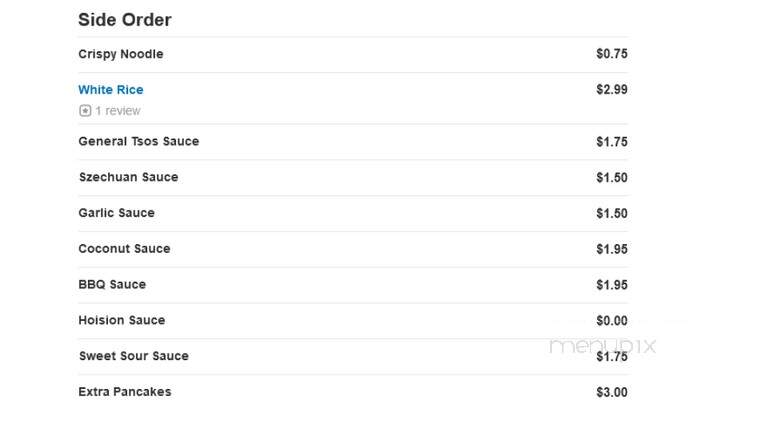Click the $0.75 Crispy Noodle price
This screenshot has width=782, height=429.
pos(612,54)
